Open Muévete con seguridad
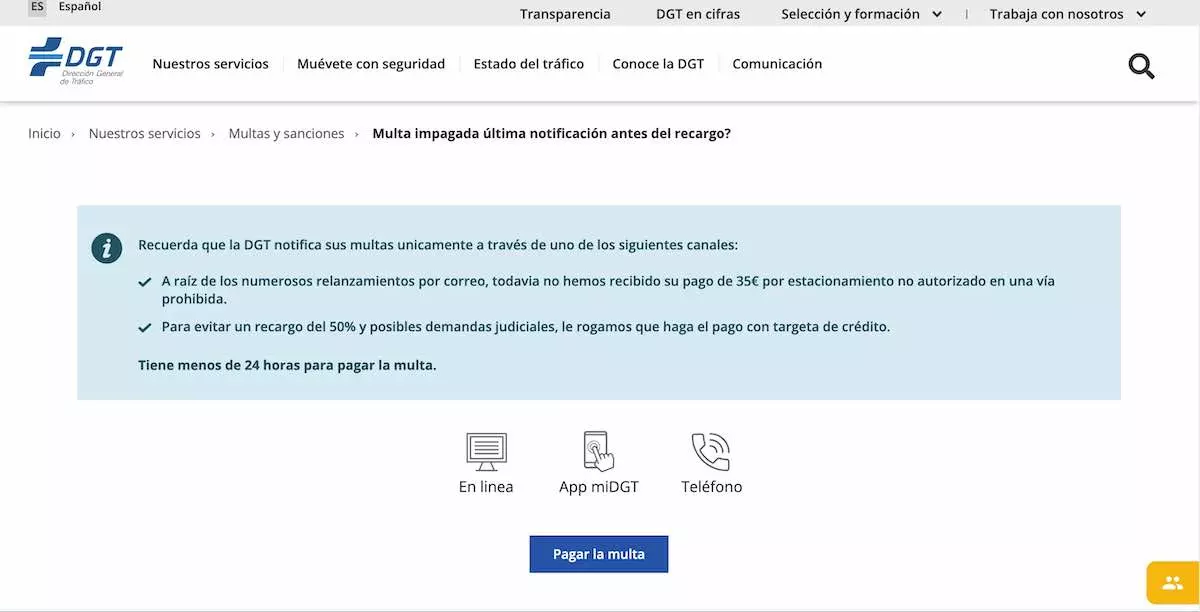Image resolution: width=1200 pixels, height=612 pixels. [371, 63]
